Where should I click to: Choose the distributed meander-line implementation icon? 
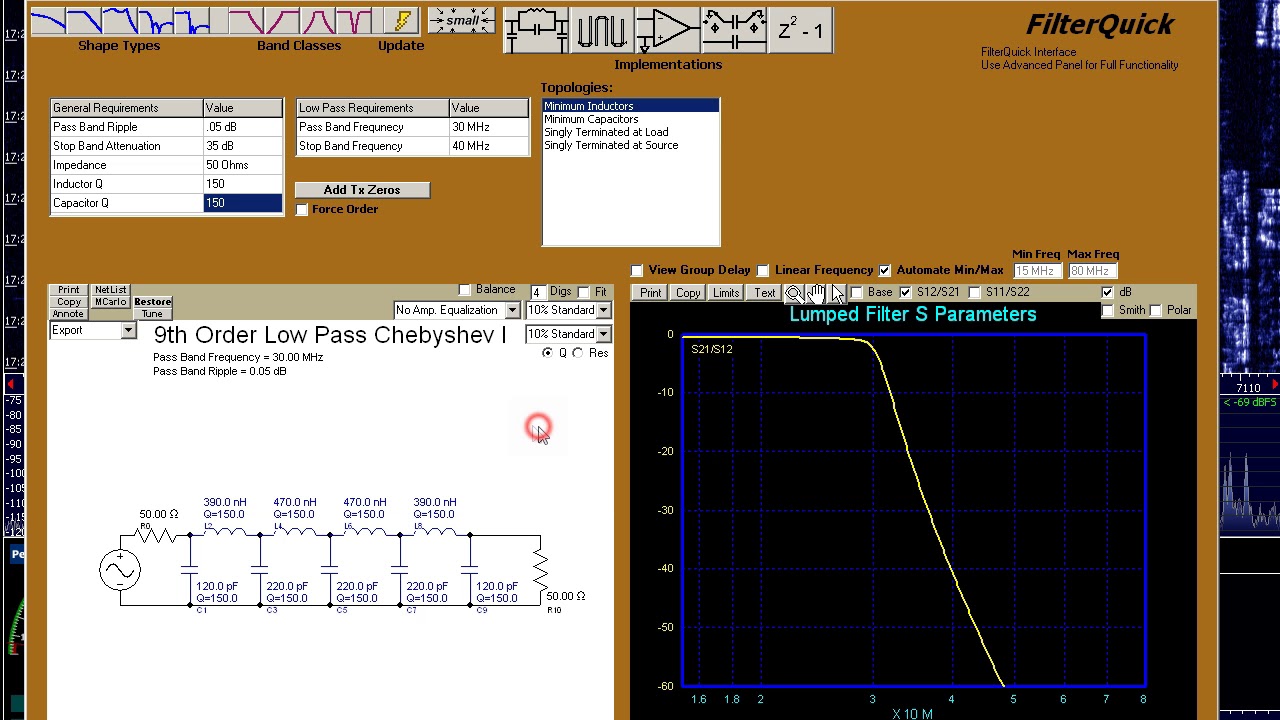coord(602,30)
